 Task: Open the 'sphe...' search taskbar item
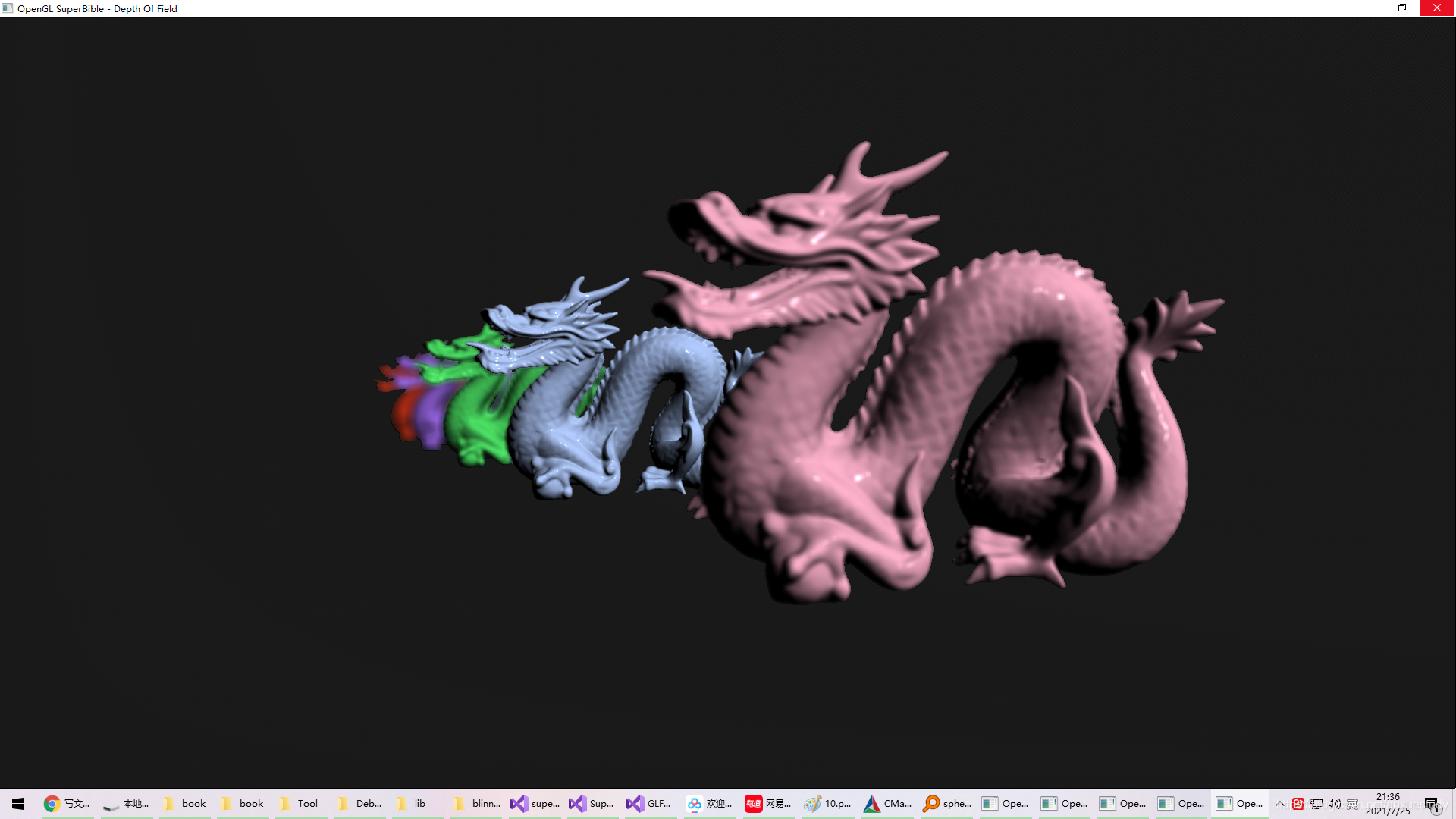(946, 804)
